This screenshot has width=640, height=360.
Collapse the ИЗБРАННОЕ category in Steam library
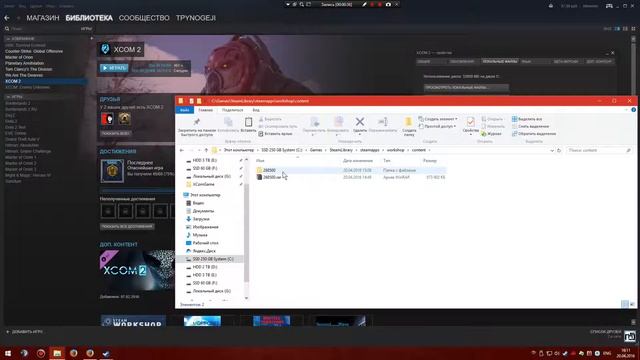tap(8, 39)
